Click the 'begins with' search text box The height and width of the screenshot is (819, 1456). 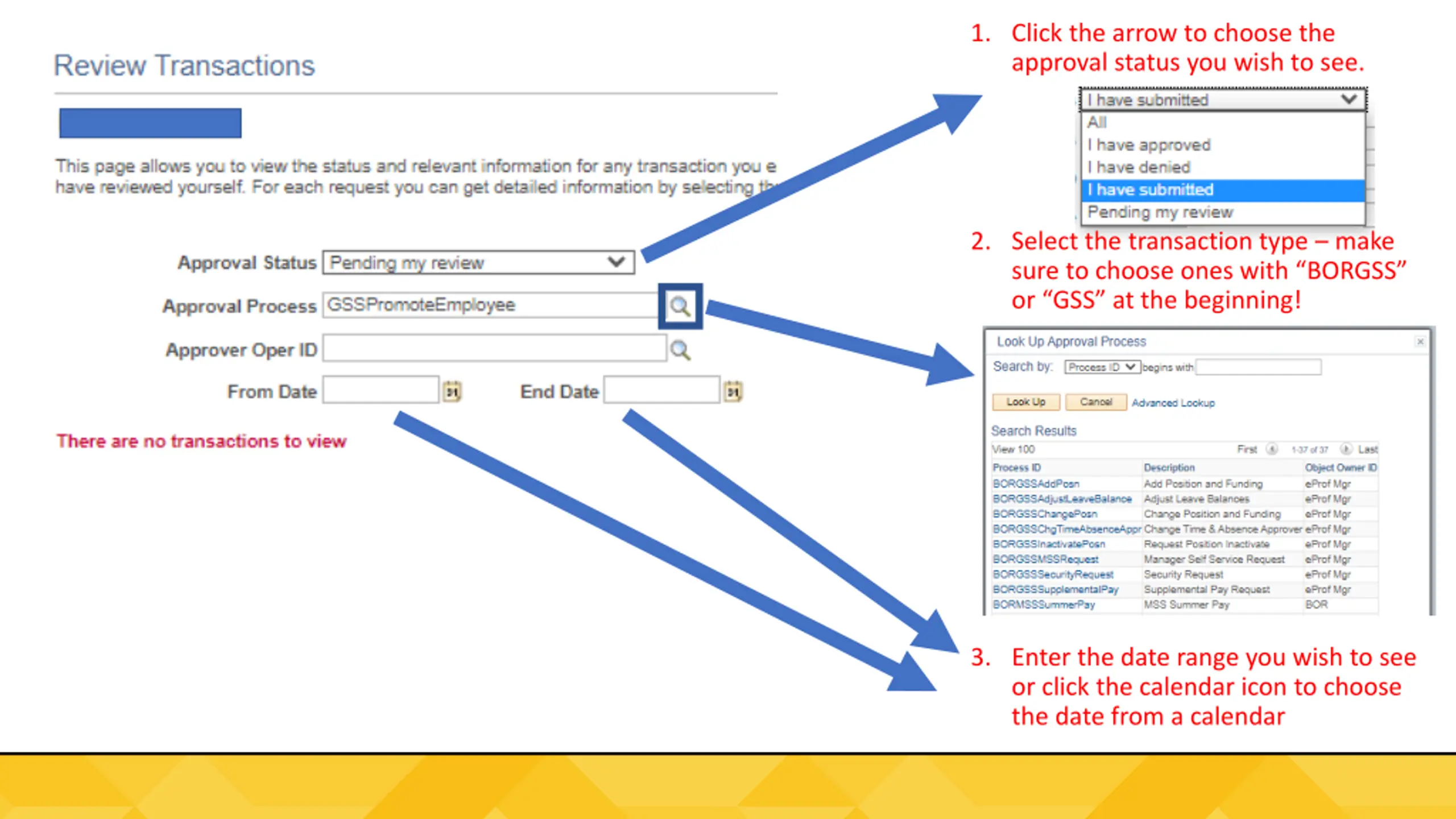pos(1258,367)
